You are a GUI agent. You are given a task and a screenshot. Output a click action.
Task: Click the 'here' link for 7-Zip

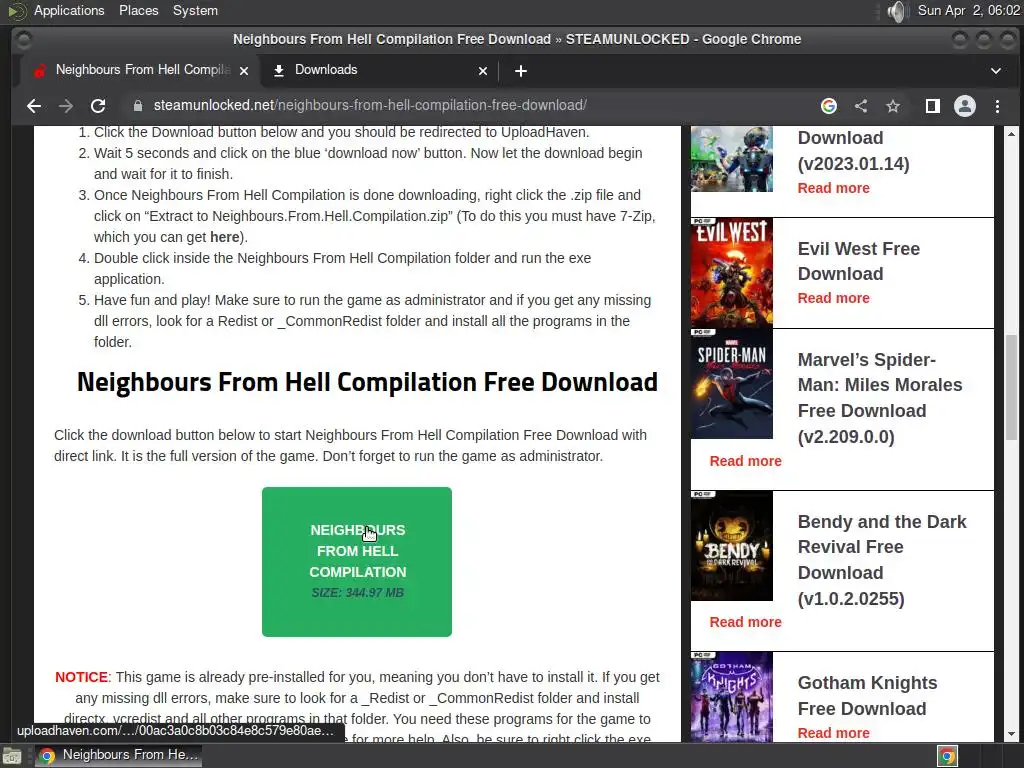[x=225, y=237]
